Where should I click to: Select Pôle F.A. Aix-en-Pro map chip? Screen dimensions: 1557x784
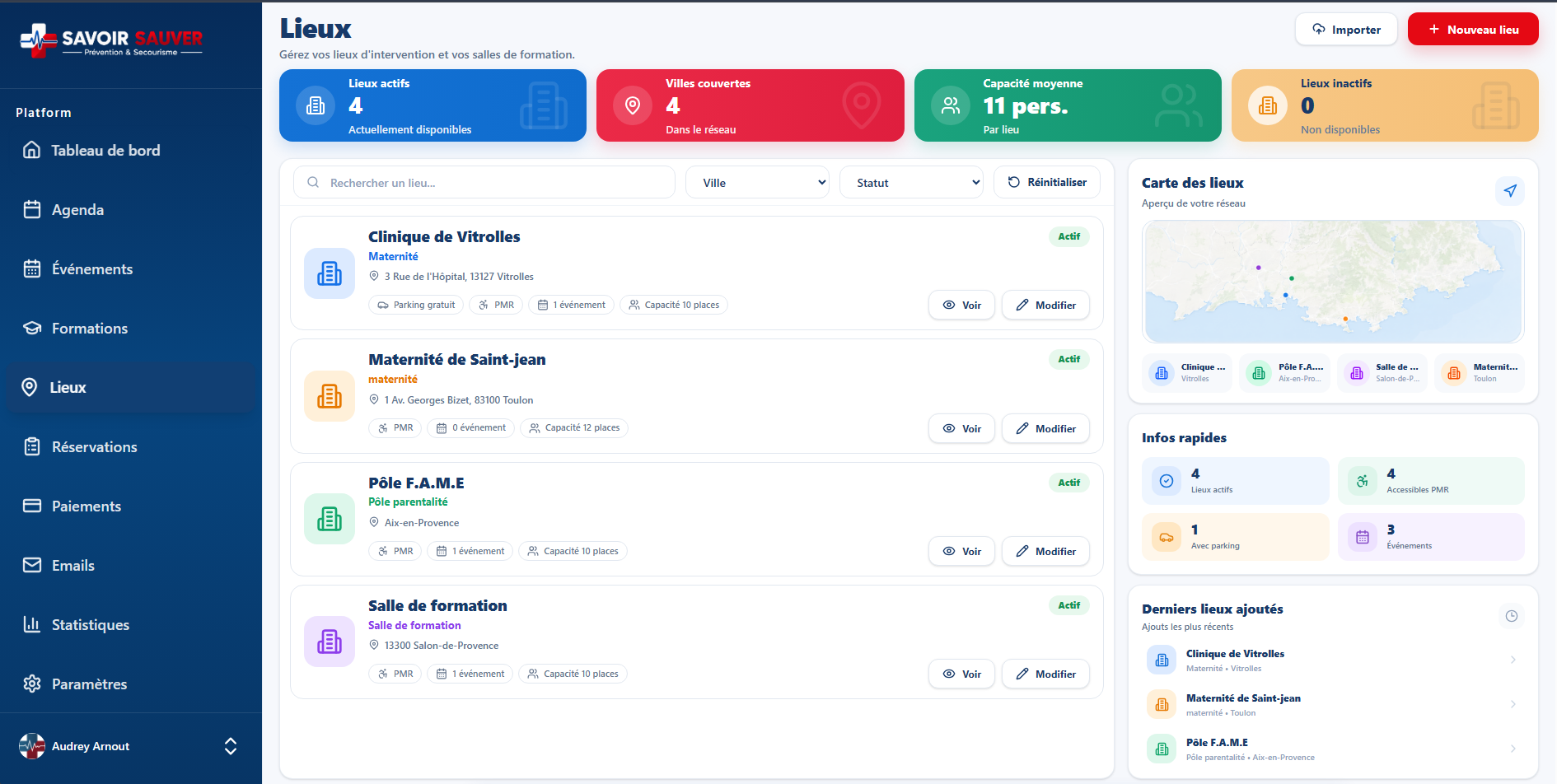(1284, 373)
